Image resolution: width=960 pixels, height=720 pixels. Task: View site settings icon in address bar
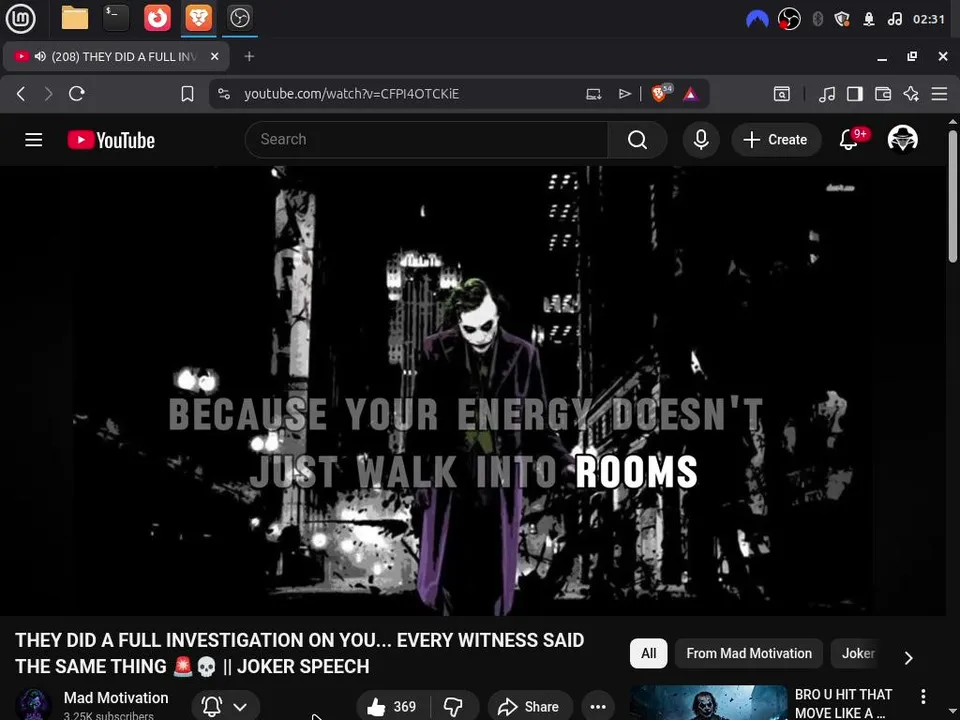[224, 94]
